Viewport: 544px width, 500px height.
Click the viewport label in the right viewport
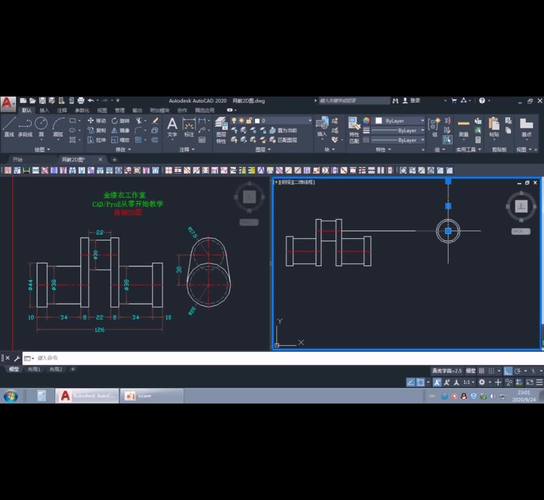[296, 182]
